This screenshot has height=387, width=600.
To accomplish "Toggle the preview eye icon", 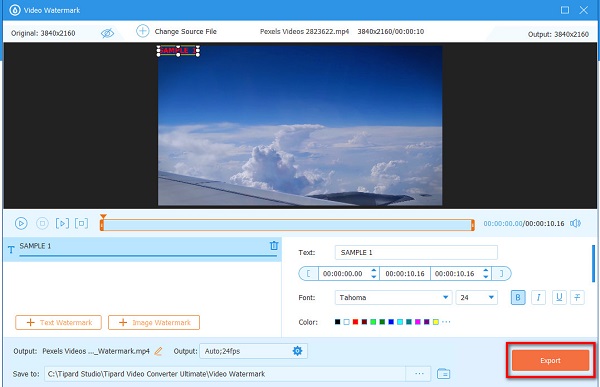I will pyautogui.click(x=107, y=33).
